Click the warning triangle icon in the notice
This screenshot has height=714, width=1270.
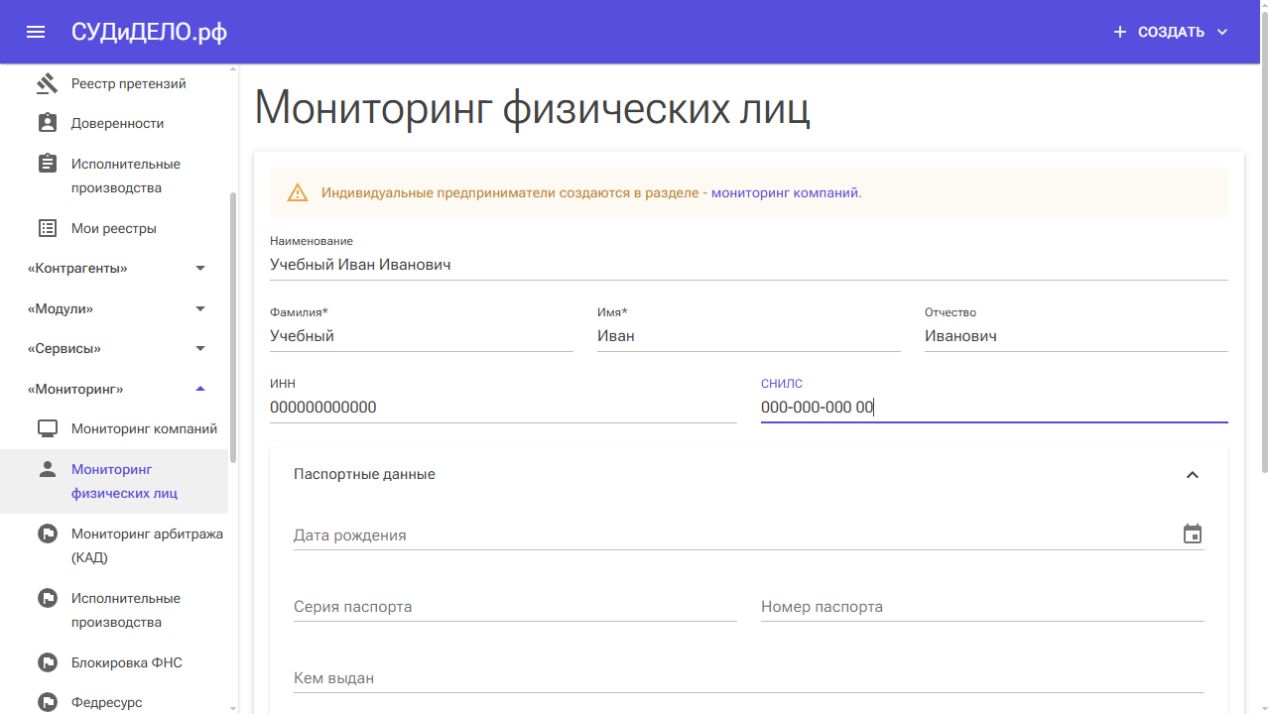(x=298, y=193)
